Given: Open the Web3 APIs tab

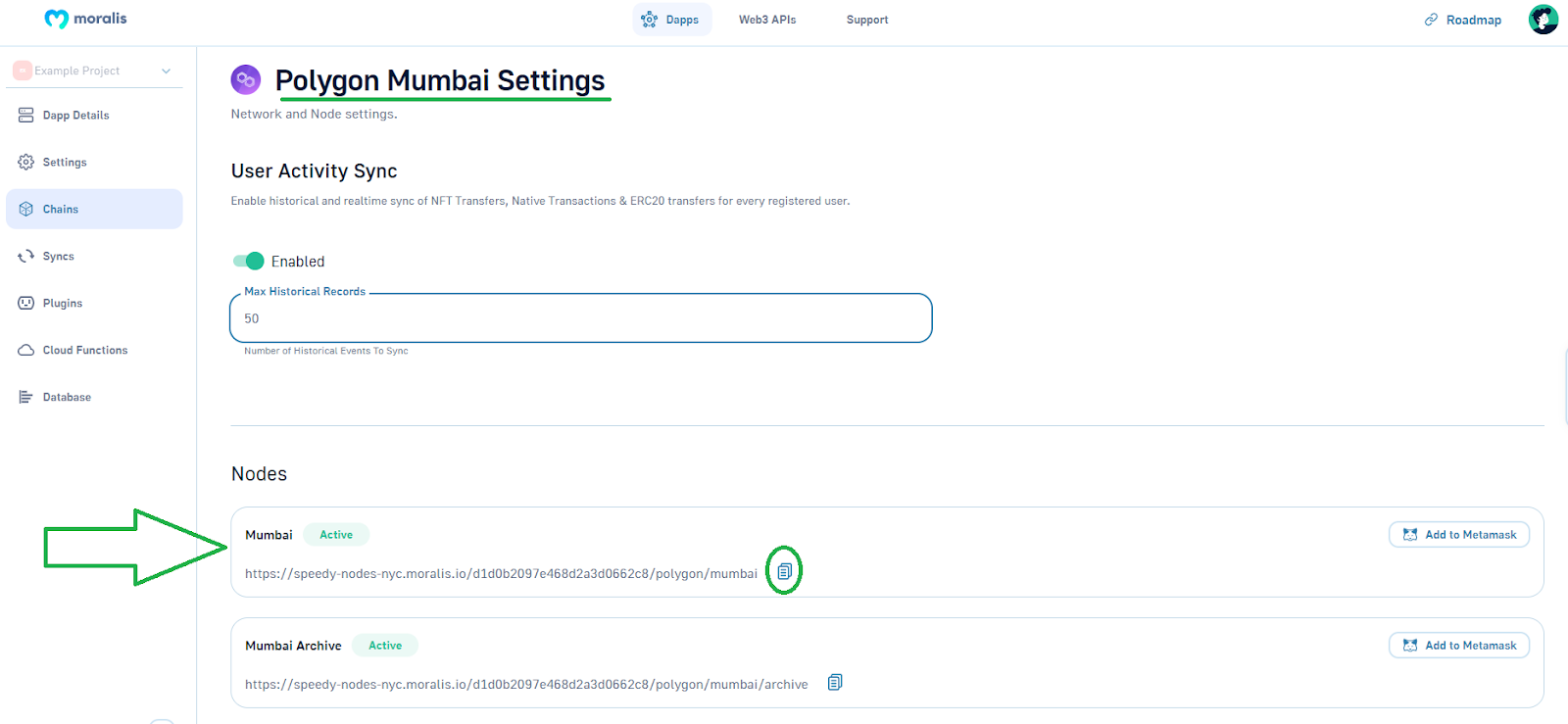Looking at the screenshot, I should click(767, 20).
